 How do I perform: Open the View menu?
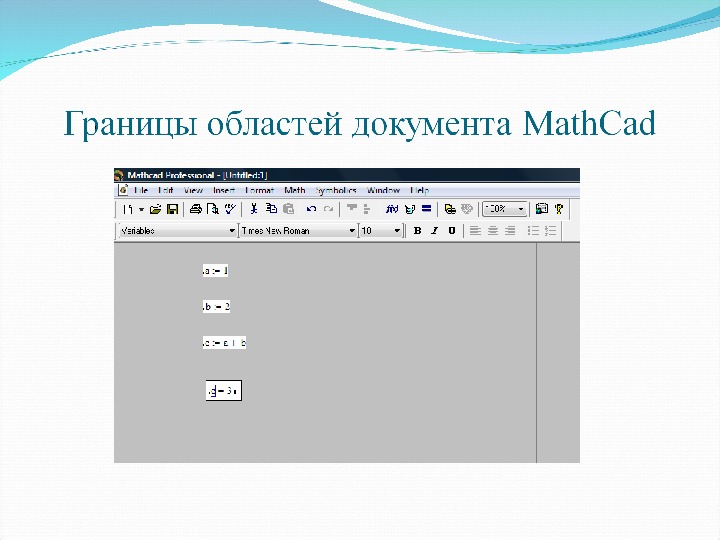[x=193, y=190]
